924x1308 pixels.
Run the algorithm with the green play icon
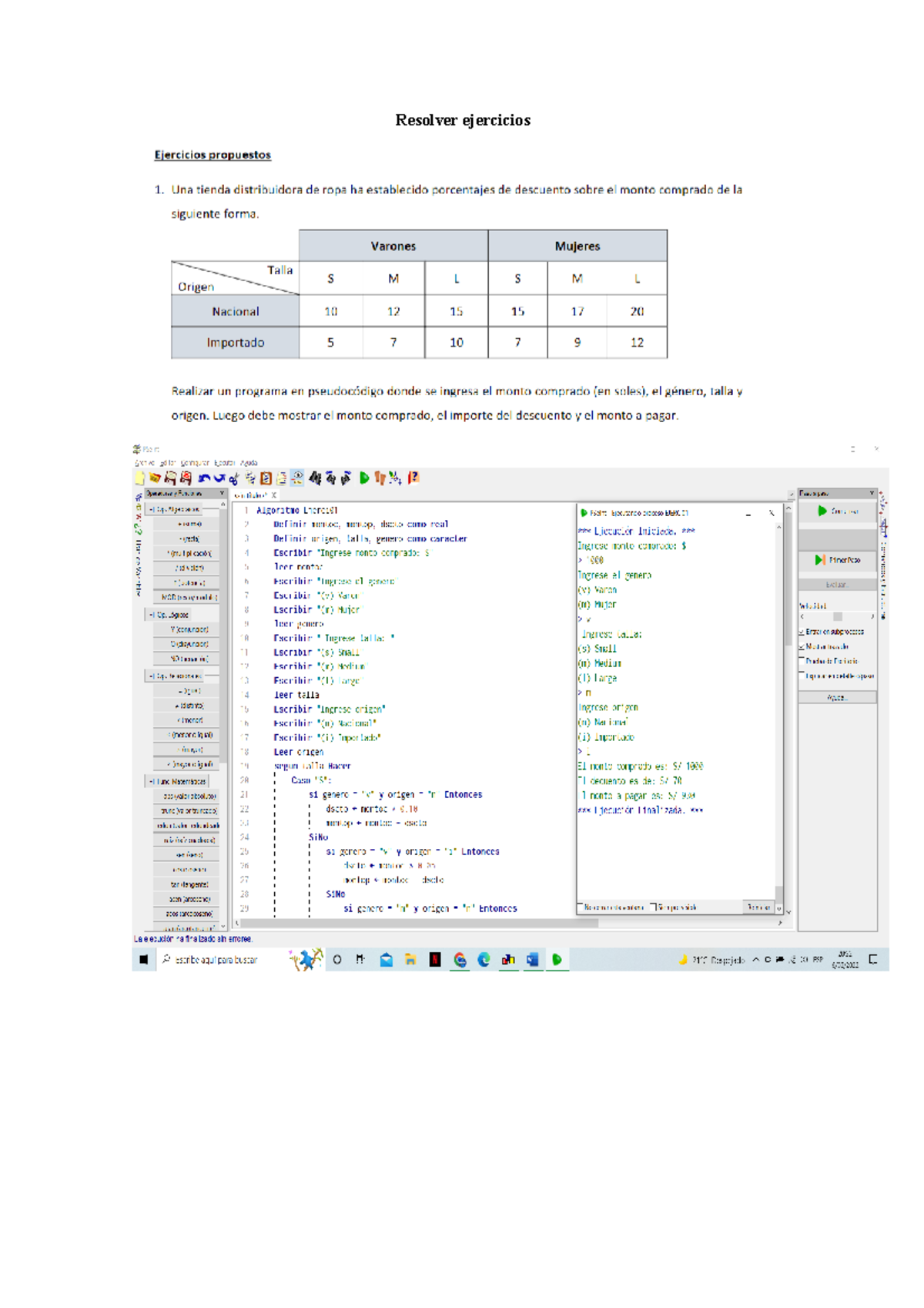coord(364,478)
